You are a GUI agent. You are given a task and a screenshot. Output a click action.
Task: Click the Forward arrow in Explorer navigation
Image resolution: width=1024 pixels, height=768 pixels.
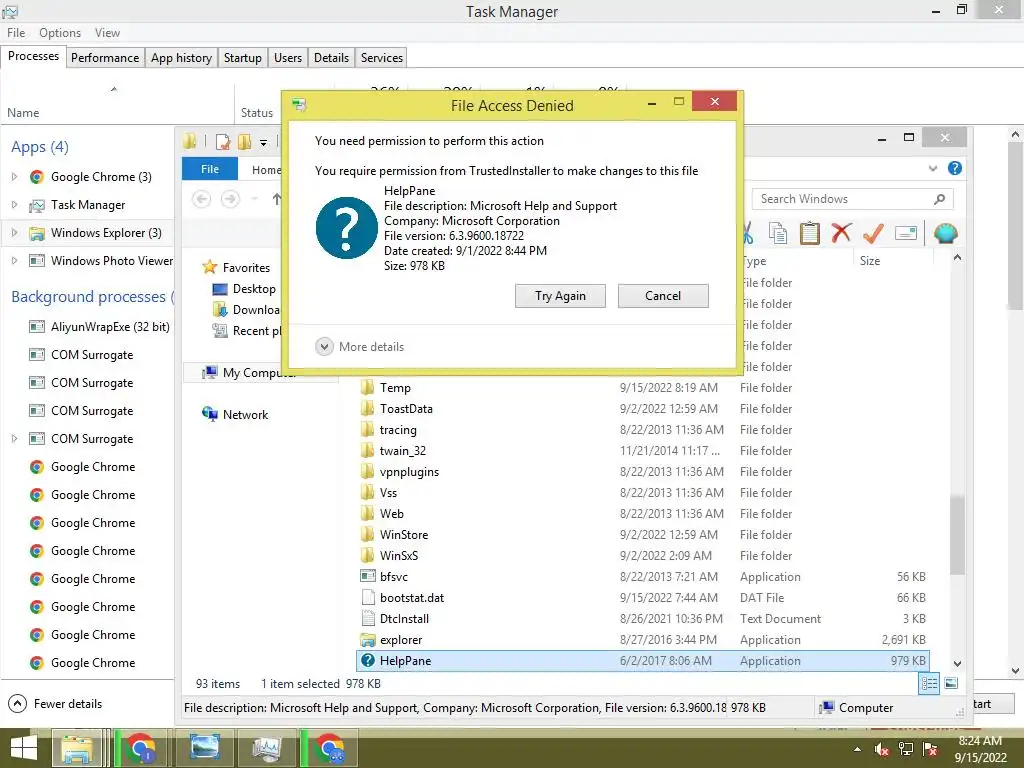tap(230, 199)
